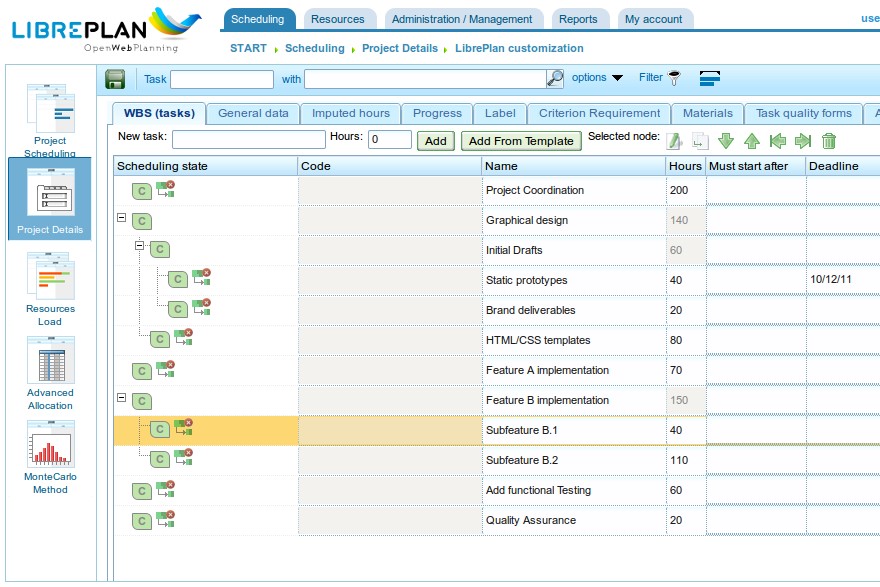This screenshot has width=880, height=587.
Task: Click the magnifier search icon beside the with field
Action: pyautogui.click(x=555, y=78)
